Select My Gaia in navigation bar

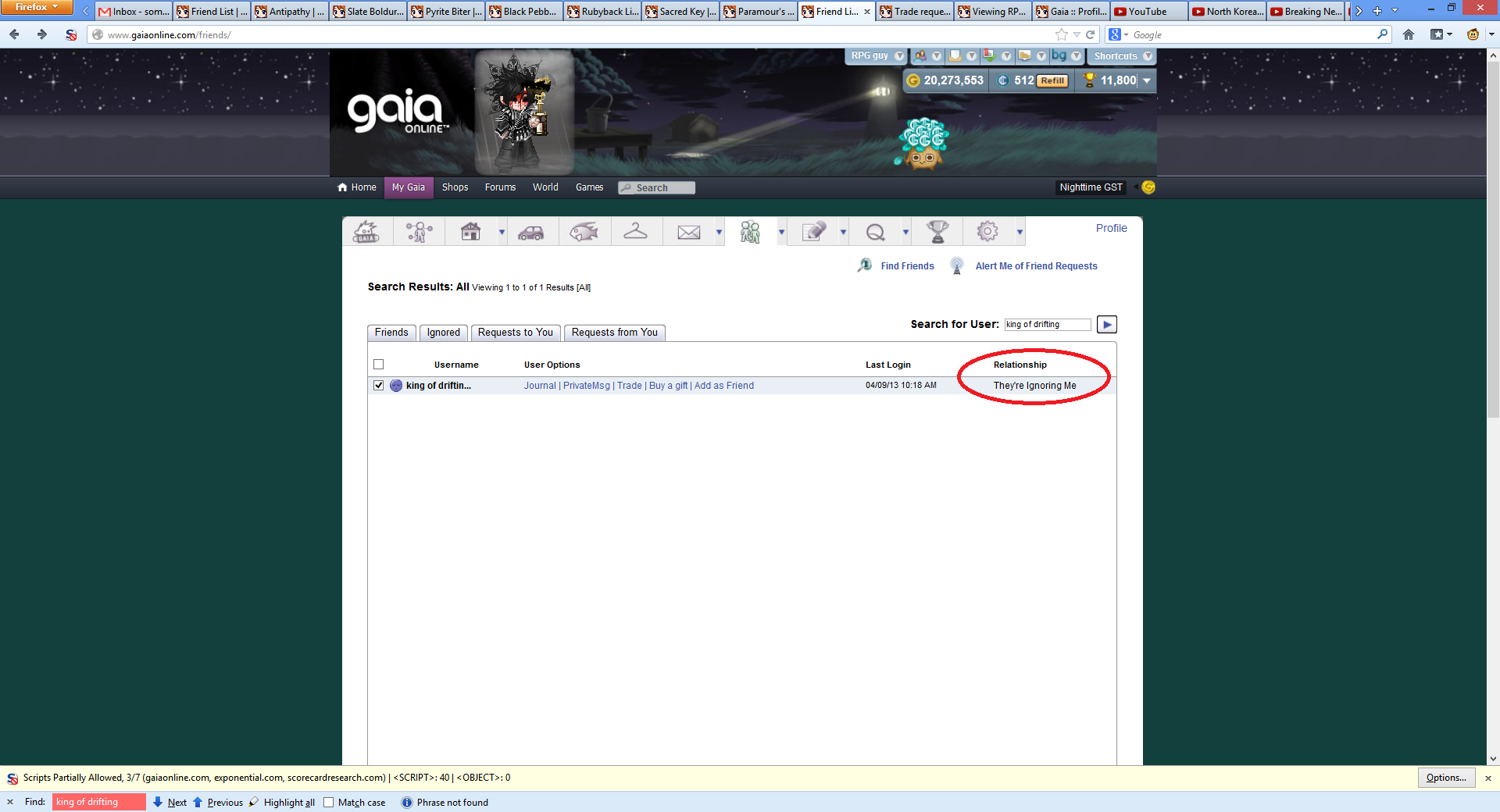[409, 187]
